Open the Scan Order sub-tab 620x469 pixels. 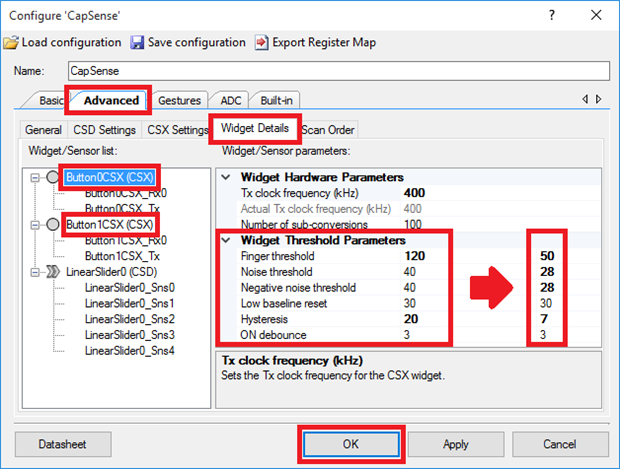[x=328, y=130]
